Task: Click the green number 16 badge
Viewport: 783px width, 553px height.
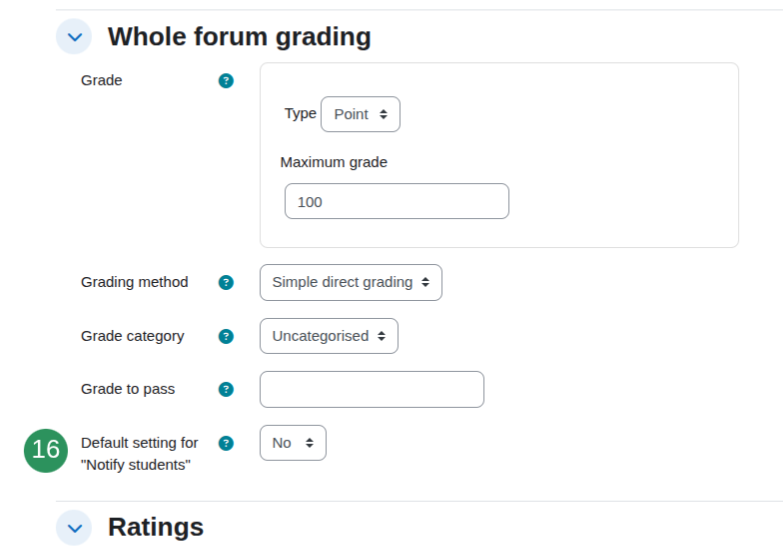Action: click(46, 451)
